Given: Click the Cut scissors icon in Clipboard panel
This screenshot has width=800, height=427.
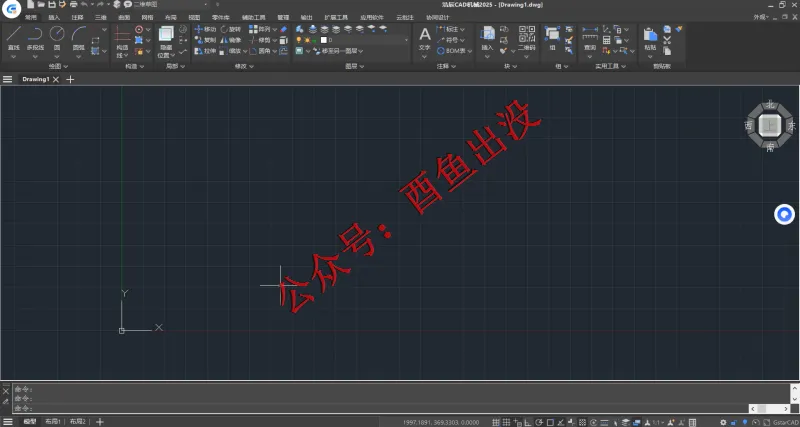Looking at the screenshot, I should (x=667, y=40).
